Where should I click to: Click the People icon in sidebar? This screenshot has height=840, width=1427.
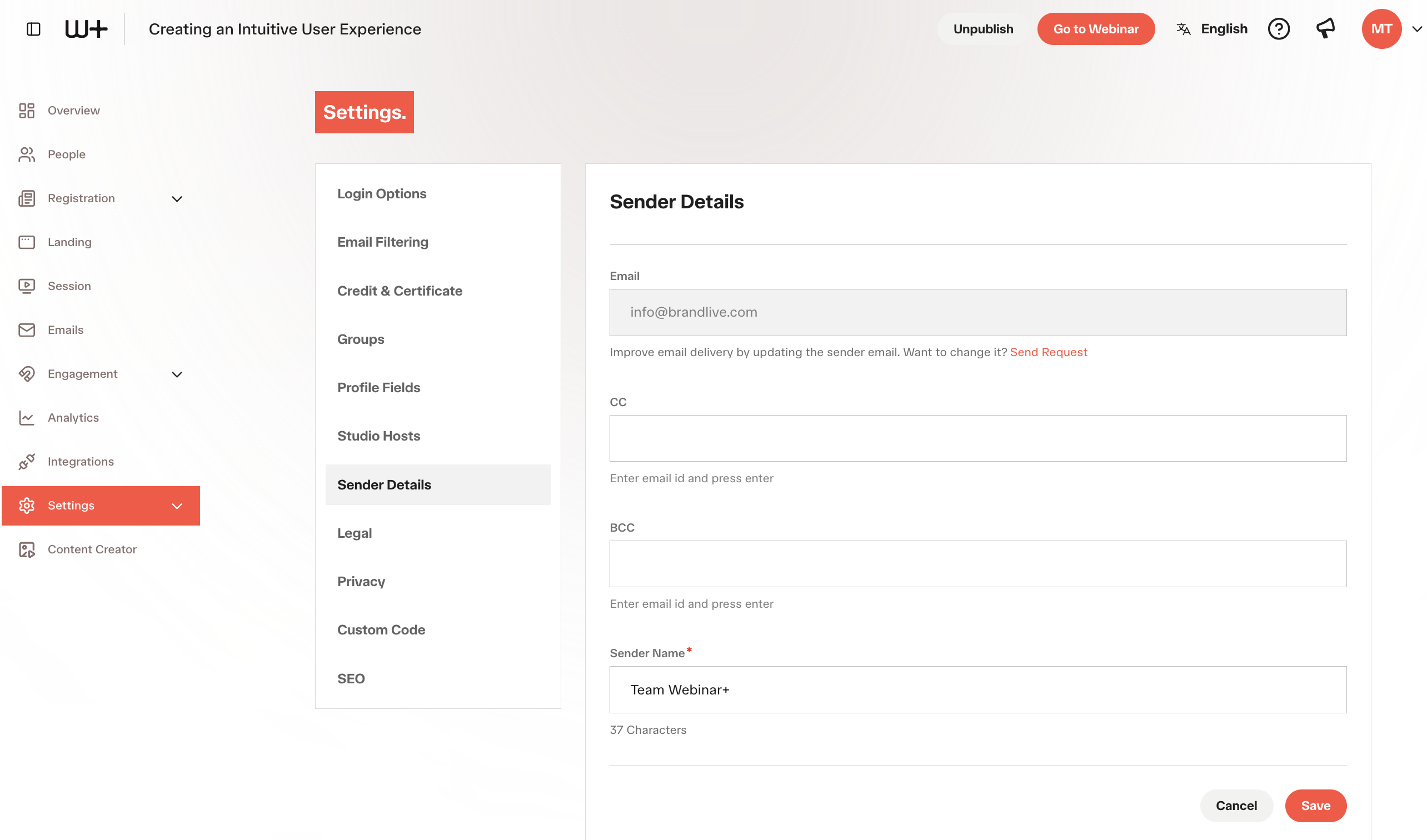27,154
